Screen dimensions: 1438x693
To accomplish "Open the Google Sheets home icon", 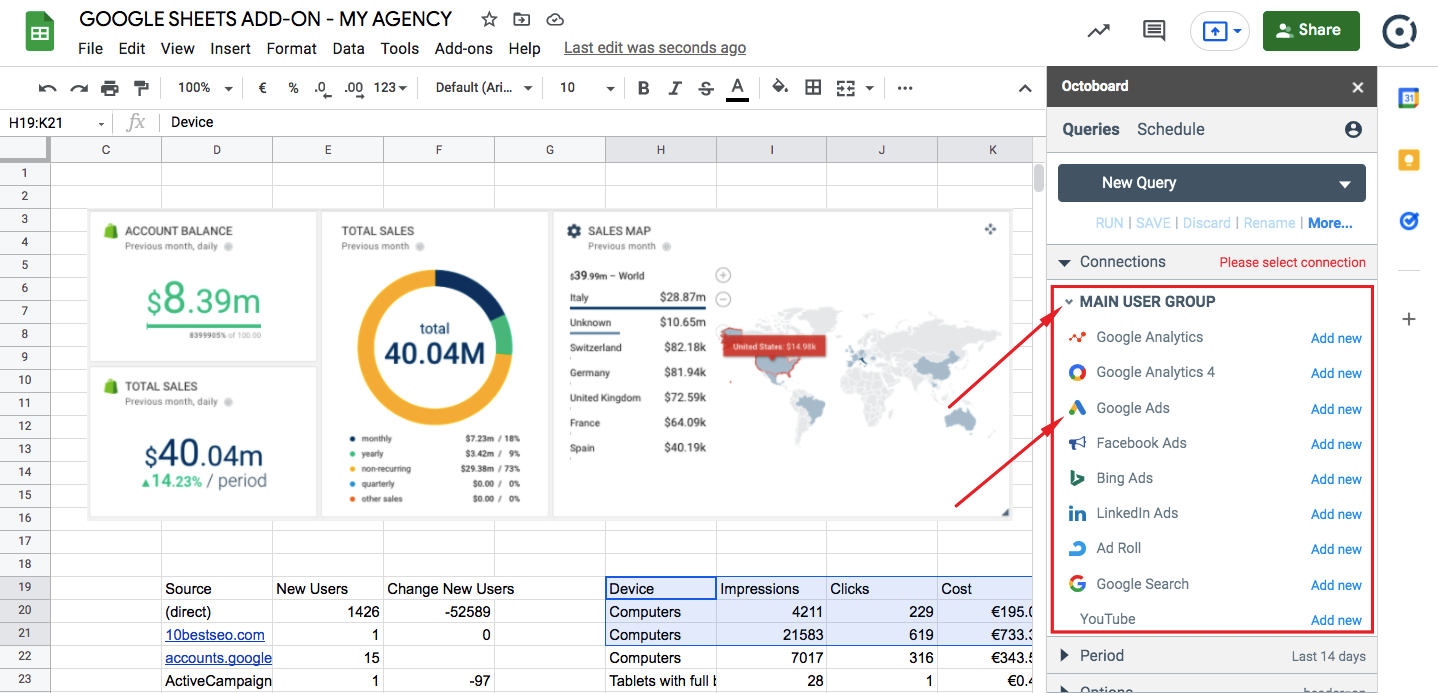I will (x=40, y=32).
